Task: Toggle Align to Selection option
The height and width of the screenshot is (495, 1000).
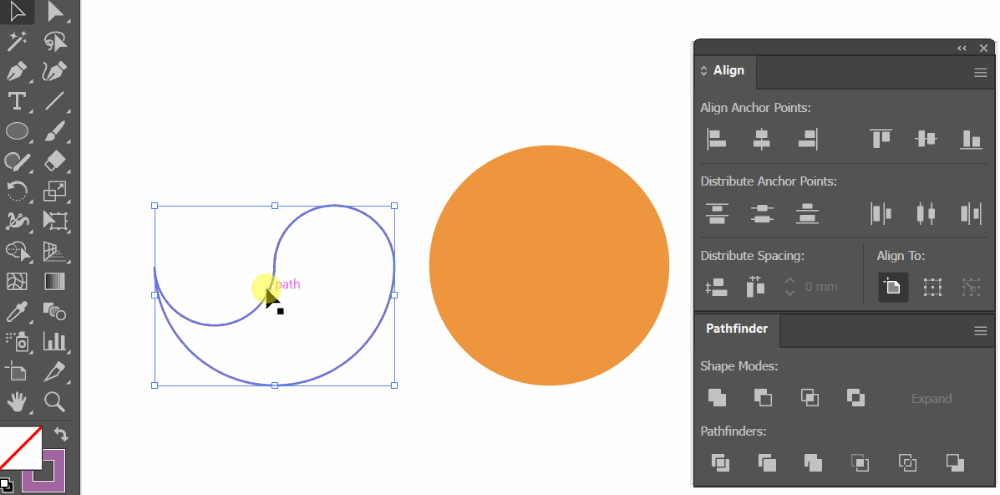Action: (x=932, y=287)
